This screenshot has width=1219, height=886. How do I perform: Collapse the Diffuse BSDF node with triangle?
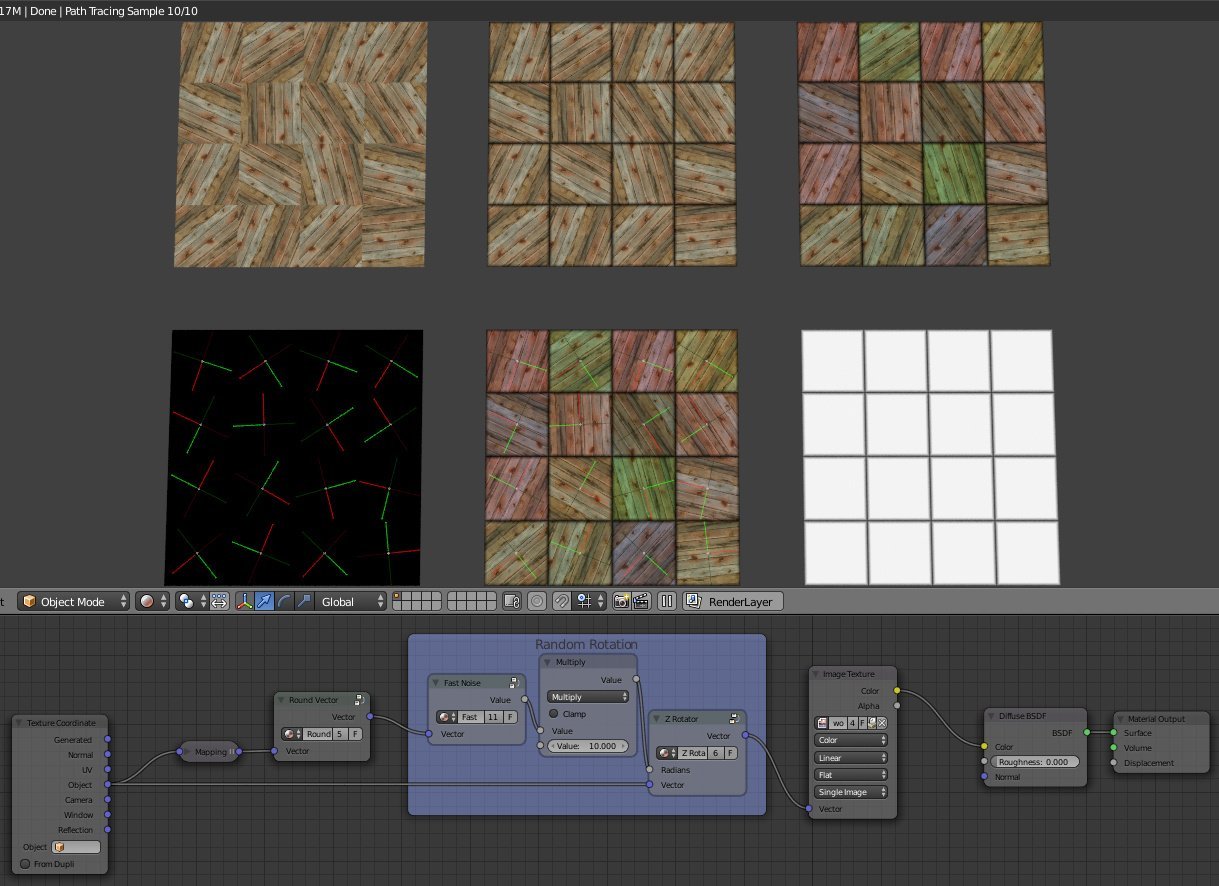(x=992, y=716)
